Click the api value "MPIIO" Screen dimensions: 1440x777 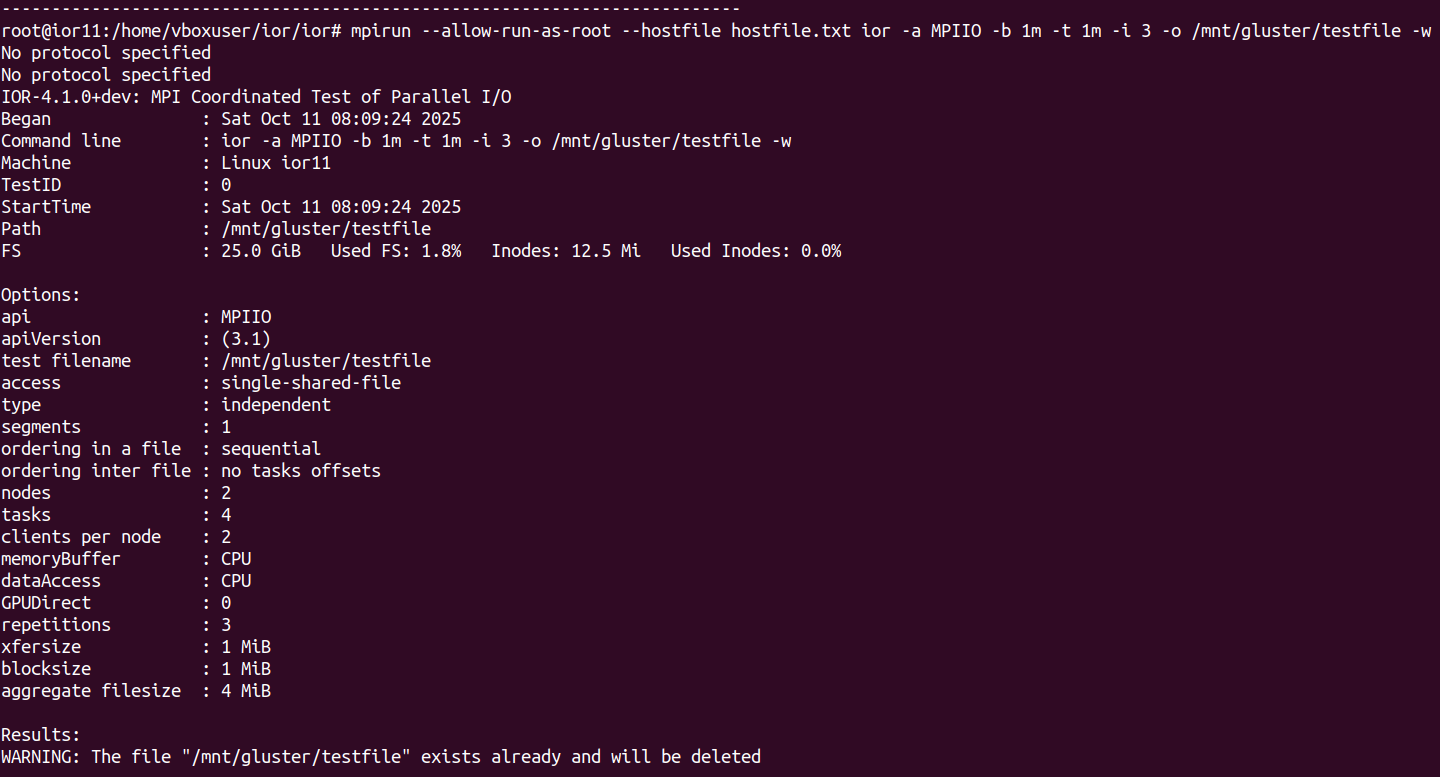click(x=246, y=317)
